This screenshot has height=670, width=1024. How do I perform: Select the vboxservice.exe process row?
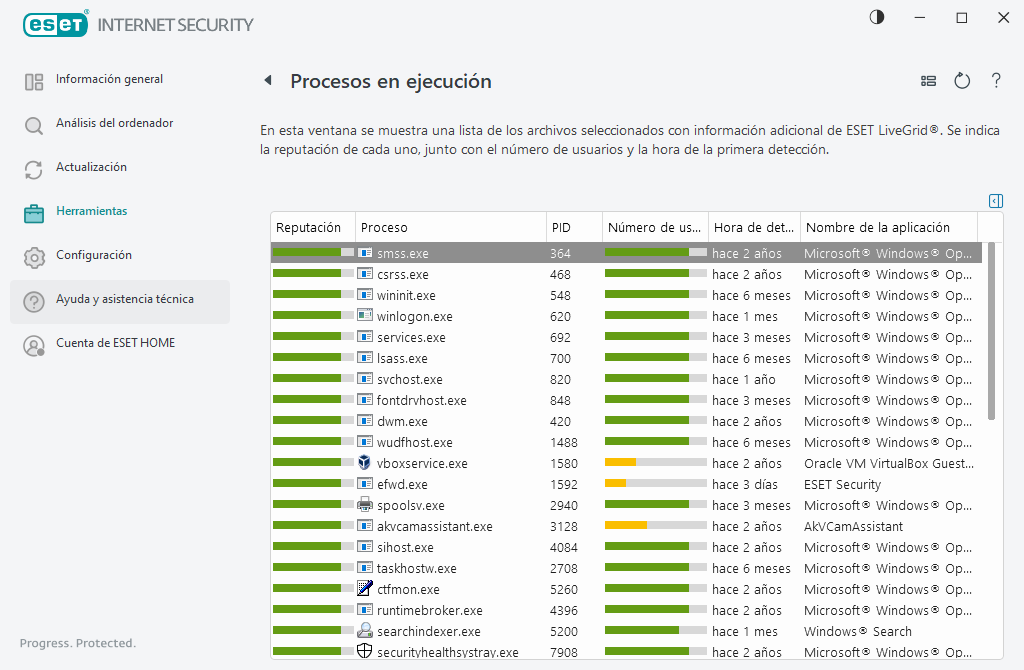(x=422, y=464)
